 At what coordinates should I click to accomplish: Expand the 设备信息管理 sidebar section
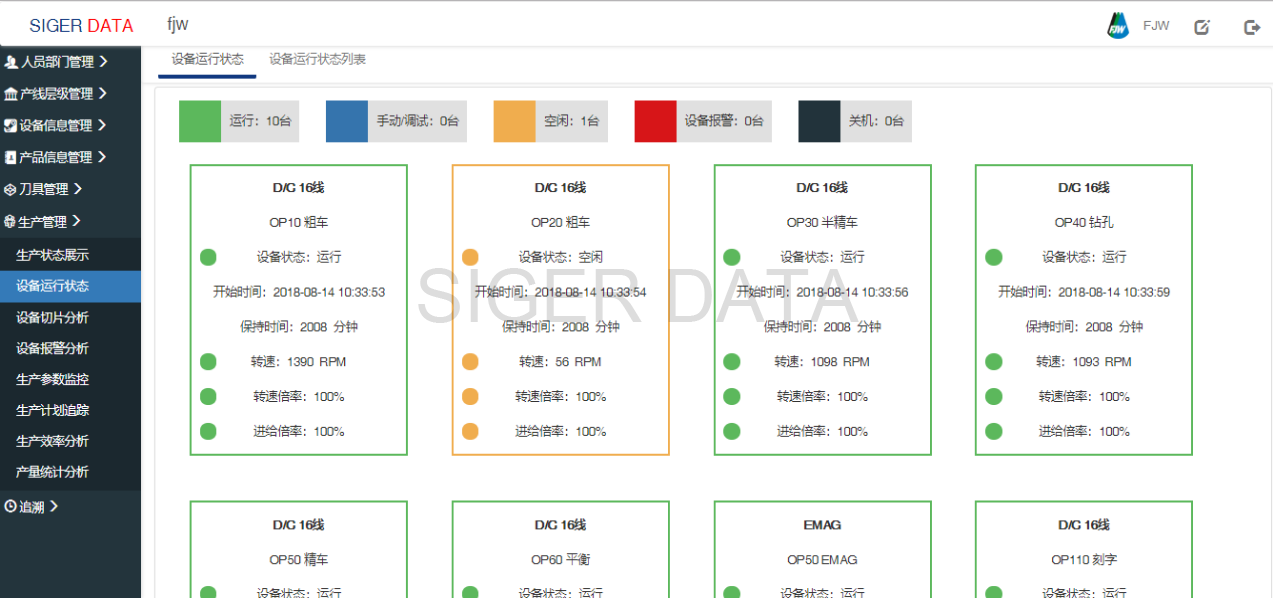point(57,126)
